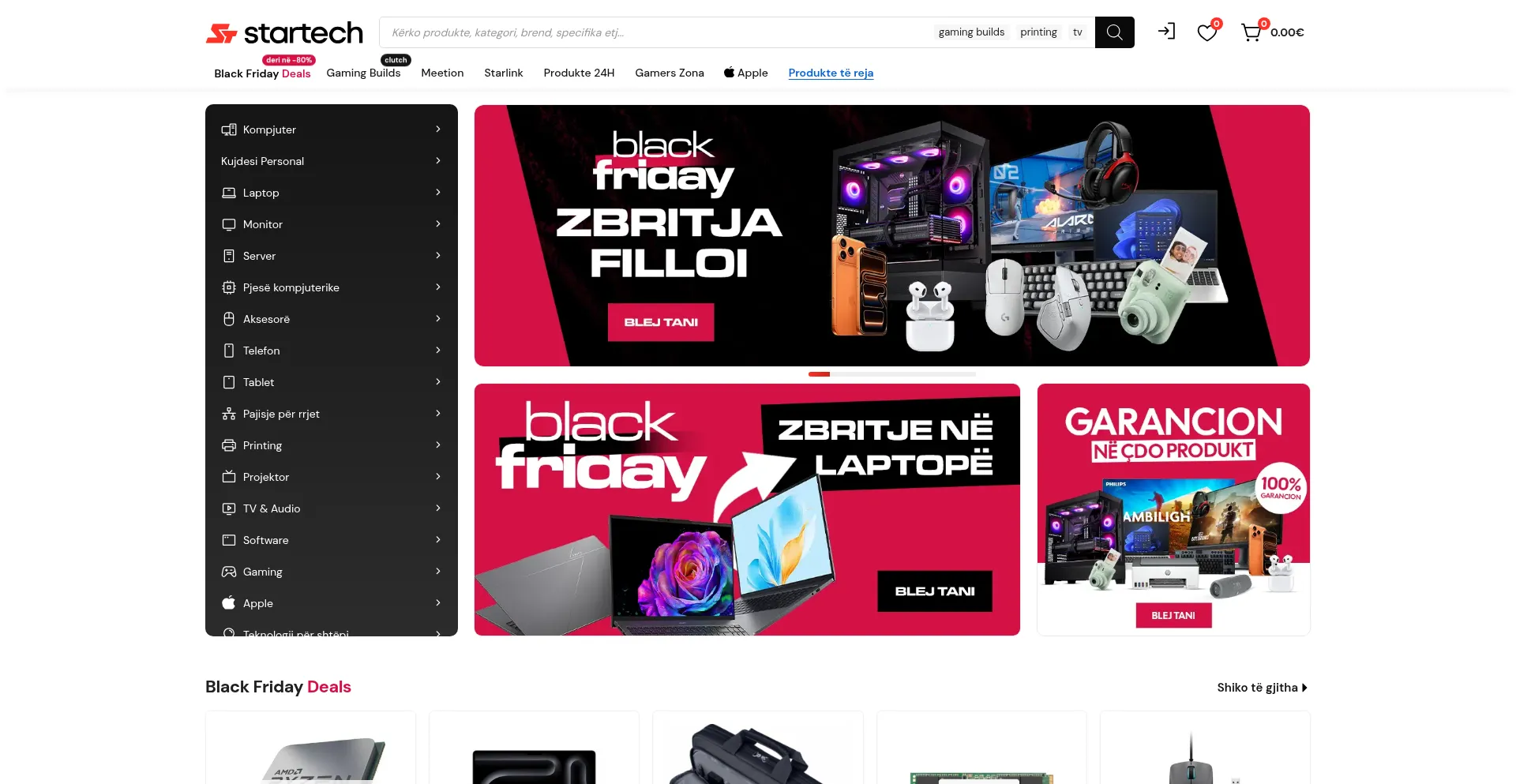
Task: Click the search magnifier button
Action: pyautogui.click(x=1114, y=32)
